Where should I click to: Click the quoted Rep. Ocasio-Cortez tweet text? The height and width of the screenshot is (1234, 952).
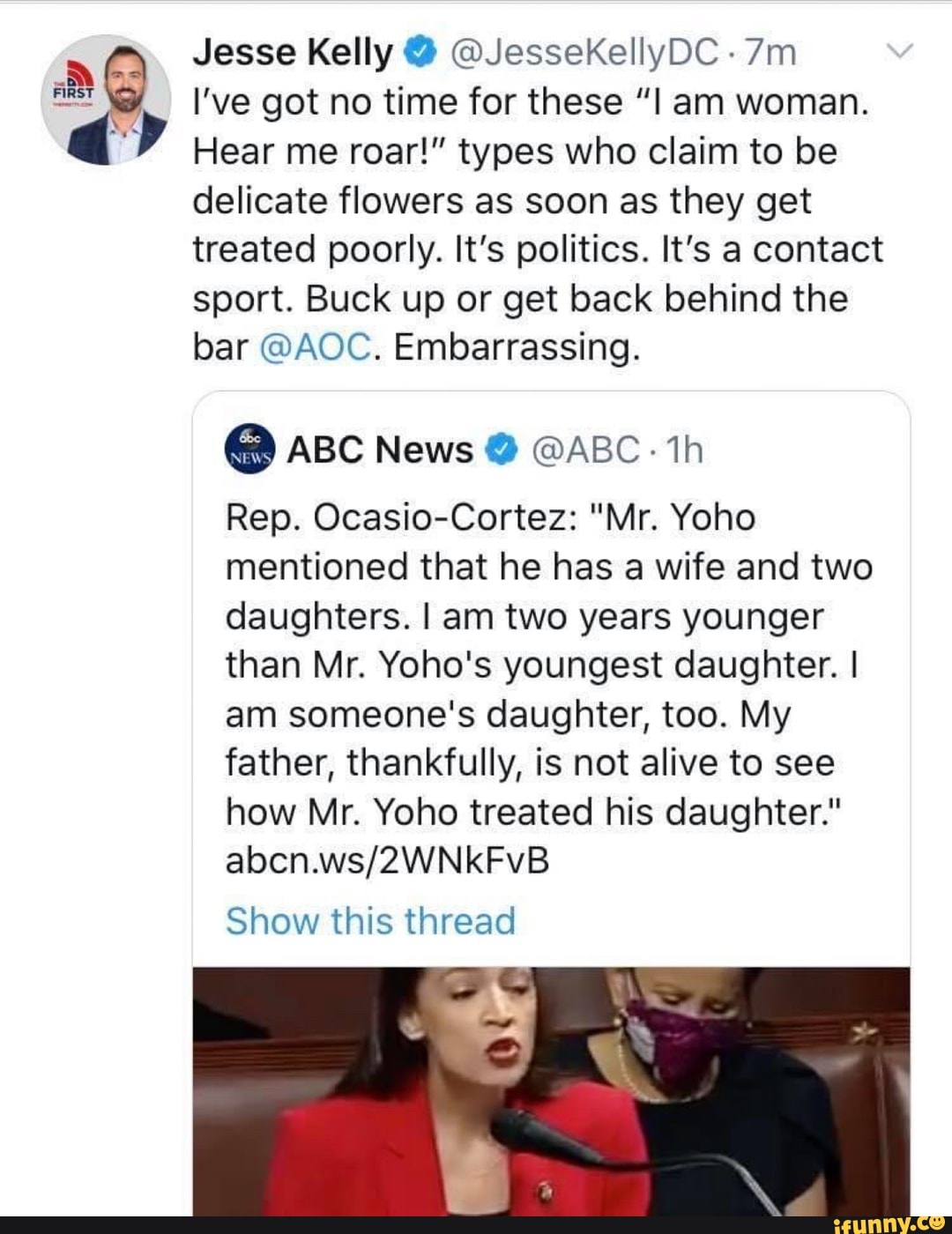[x=548, y=665]
